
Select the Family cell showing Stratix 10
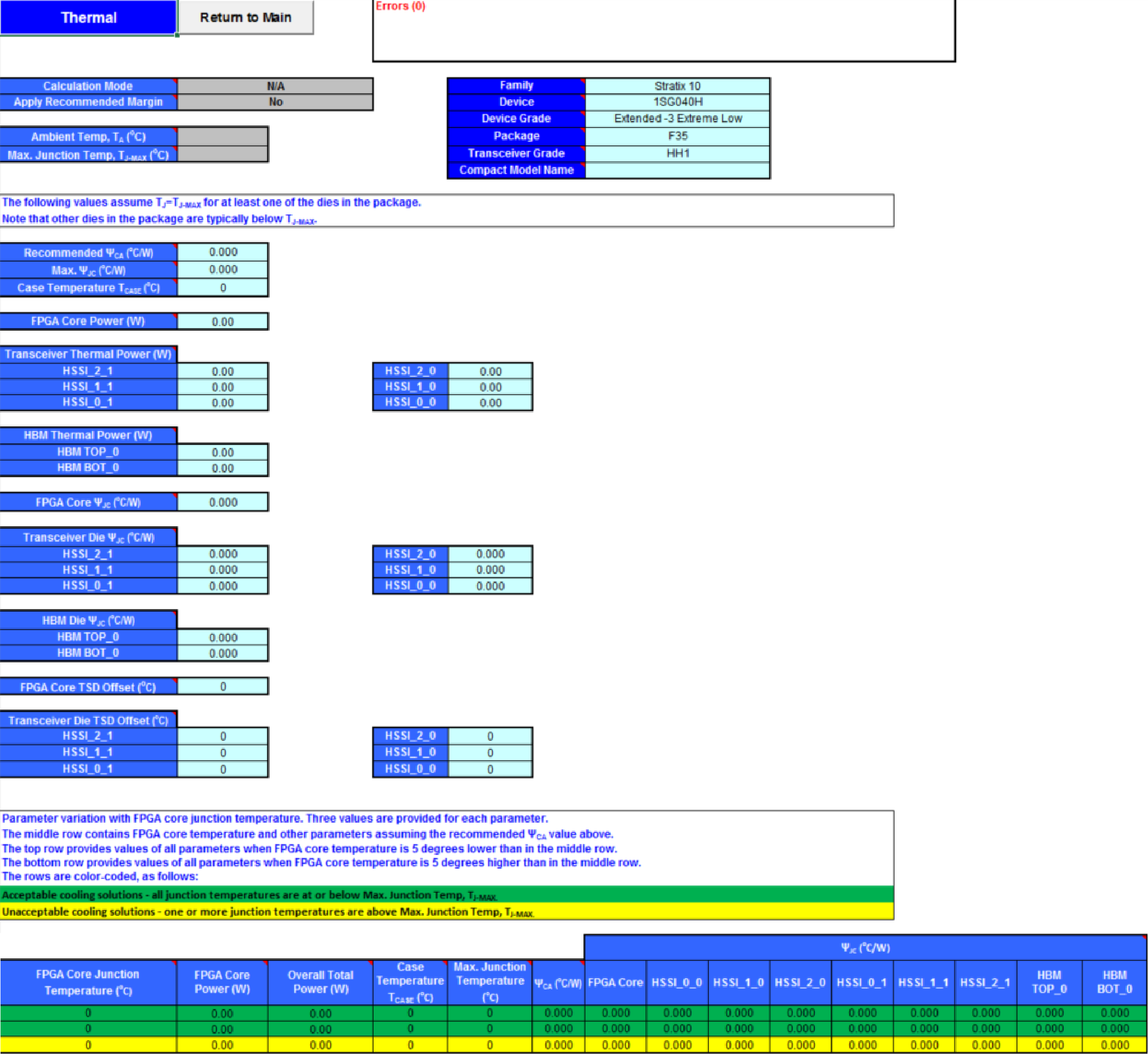(677, 86)
